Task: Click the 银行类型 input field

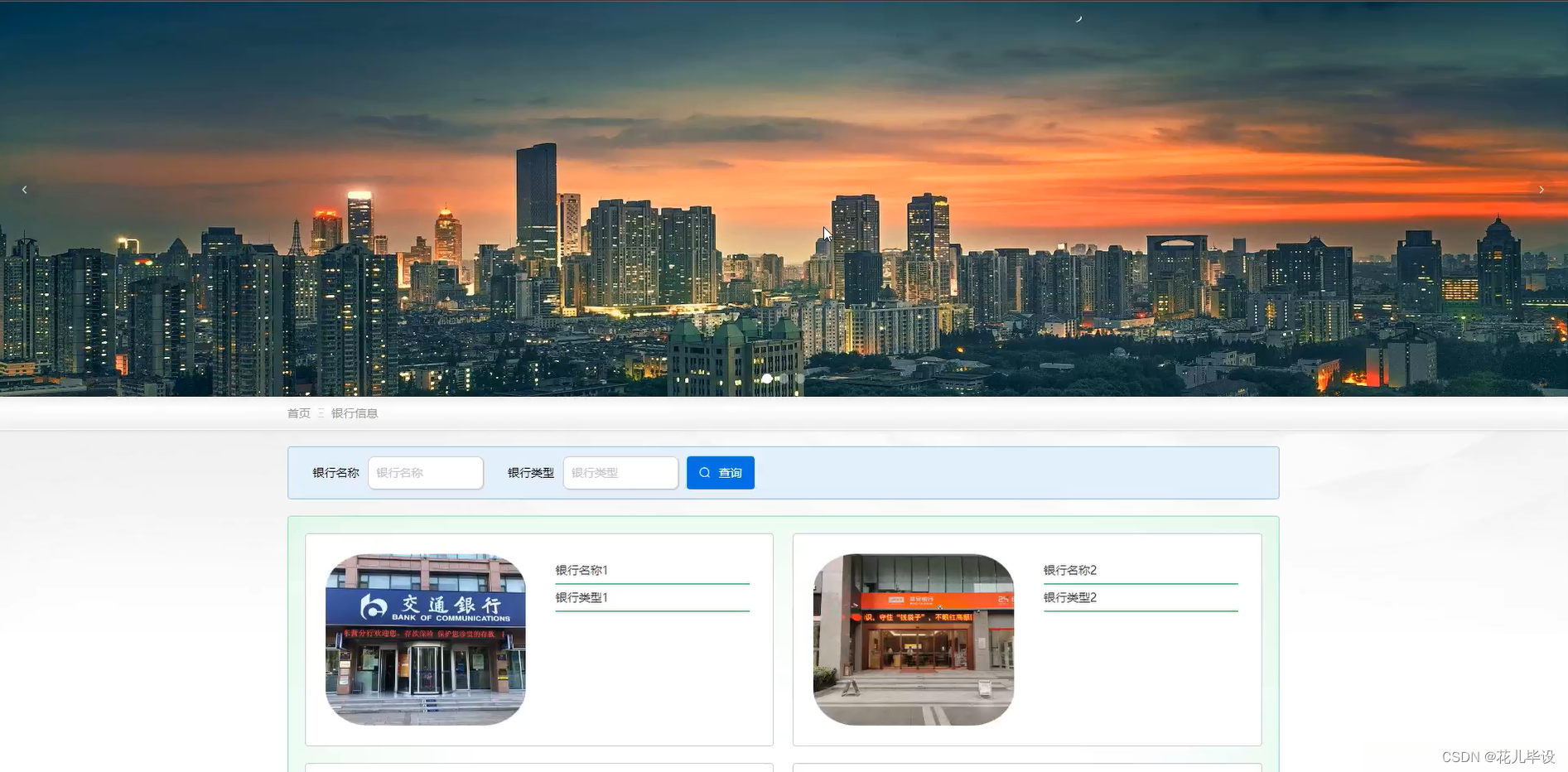Action: (x=620, y=472)
